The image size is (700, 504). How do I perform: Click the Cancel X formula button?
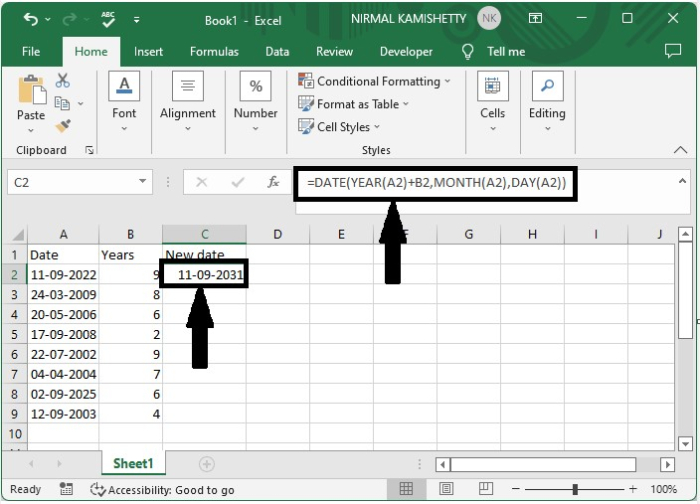(202, 182)
